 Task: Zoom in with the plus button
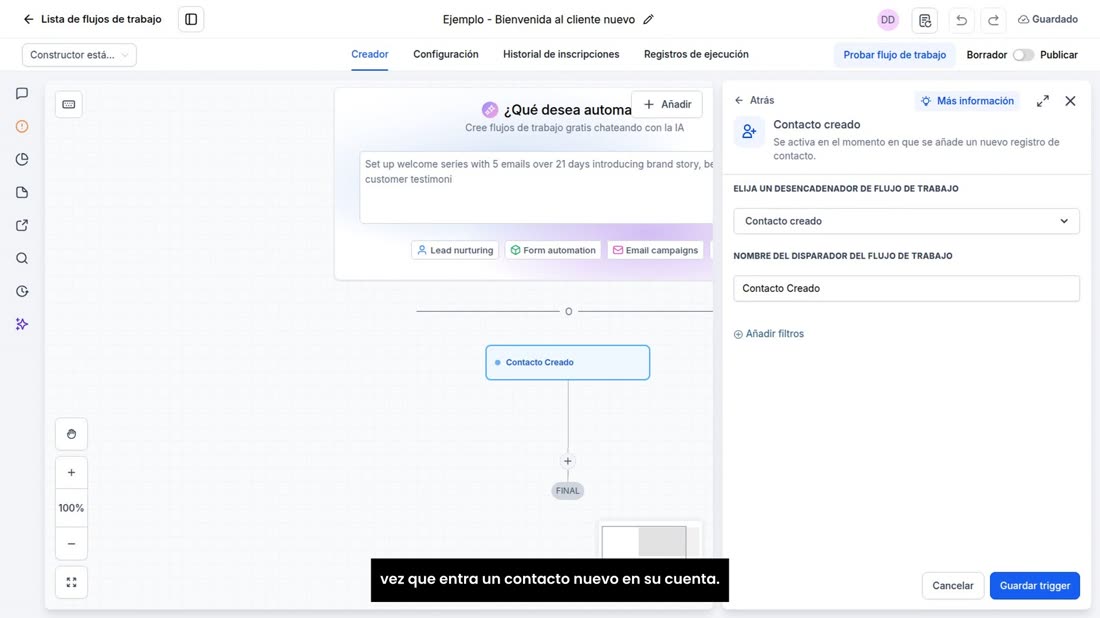click(x=72, y=473)
